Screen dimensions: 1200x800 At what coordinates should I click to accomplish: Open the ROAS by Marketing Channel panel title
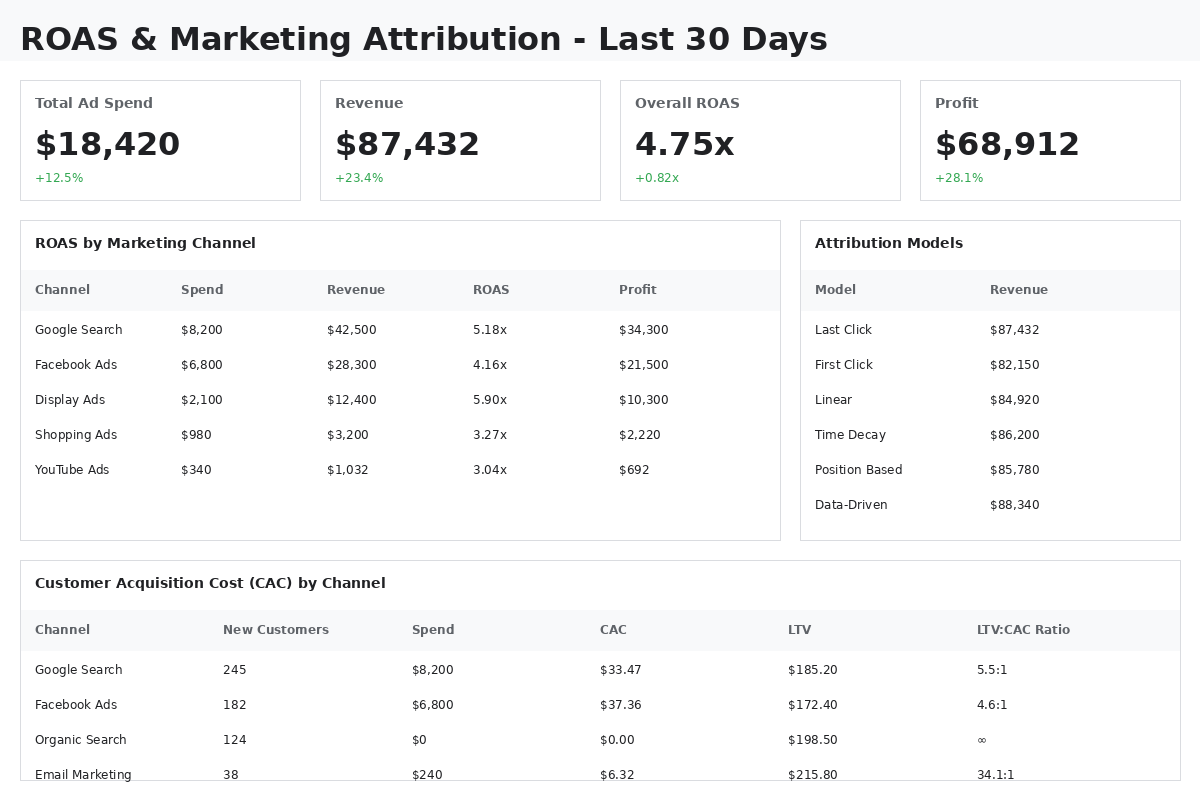pyautogui.click(x=145, y=243)
